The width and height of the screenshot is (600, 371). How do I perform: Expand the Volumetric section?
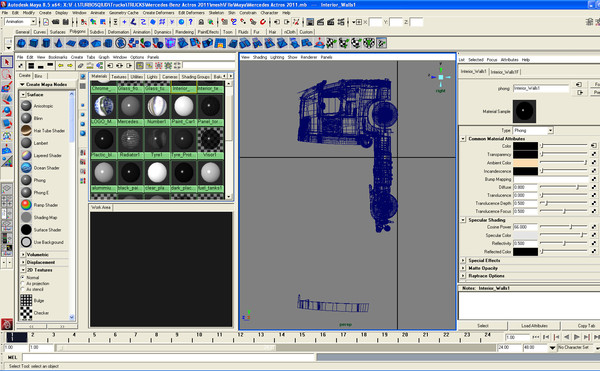pyautogui.click(x=23, y=254)
